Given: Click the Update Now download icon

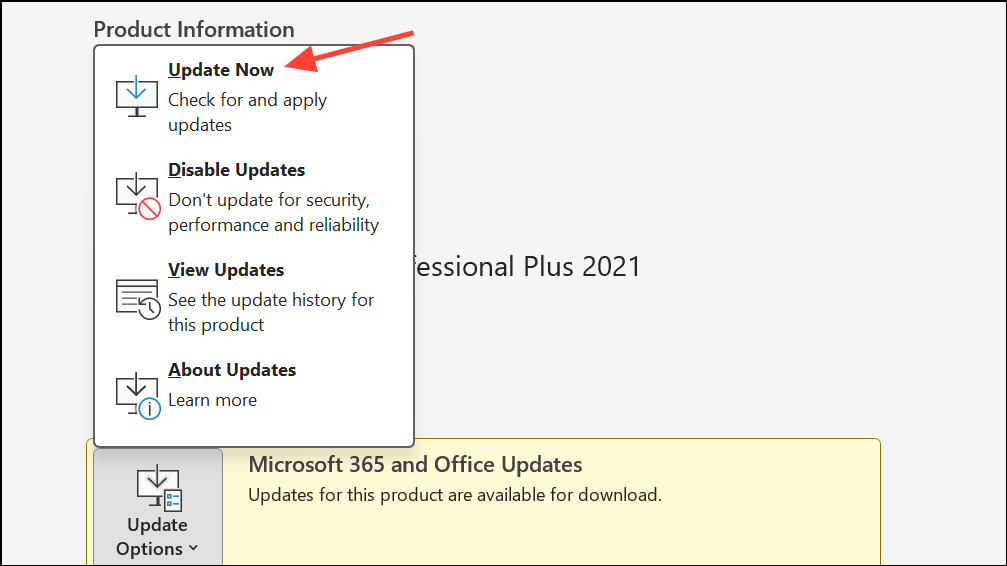Looking at the screenshot, I should click(137, 96).
